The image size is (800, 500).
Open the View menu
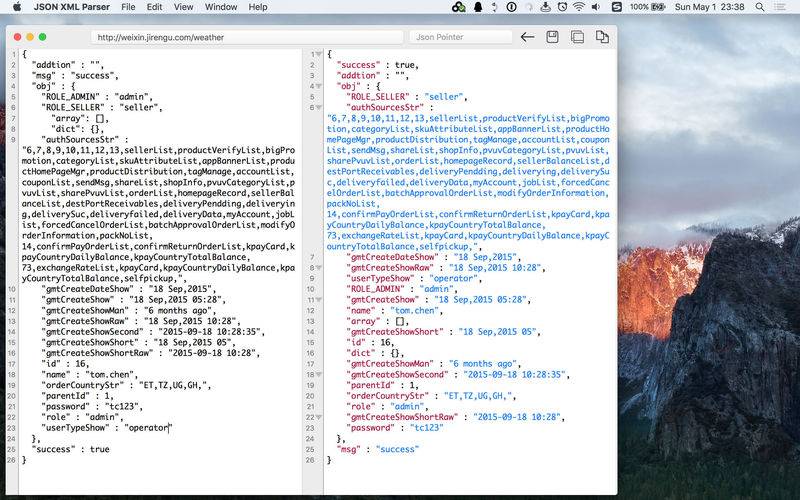click(183, 7)
